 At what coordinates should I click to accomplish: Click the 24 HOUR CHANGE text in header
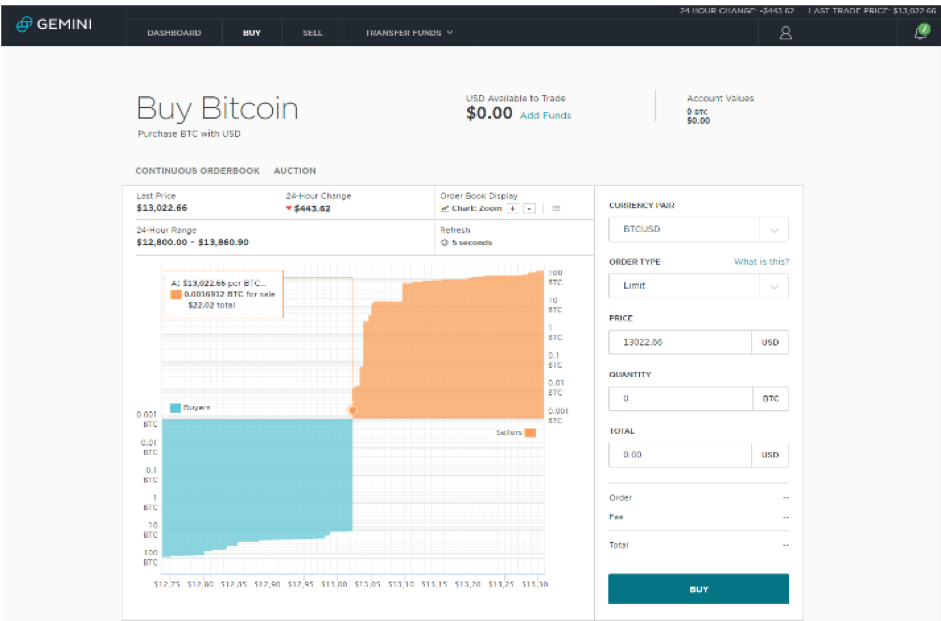[x=737, y=11]
